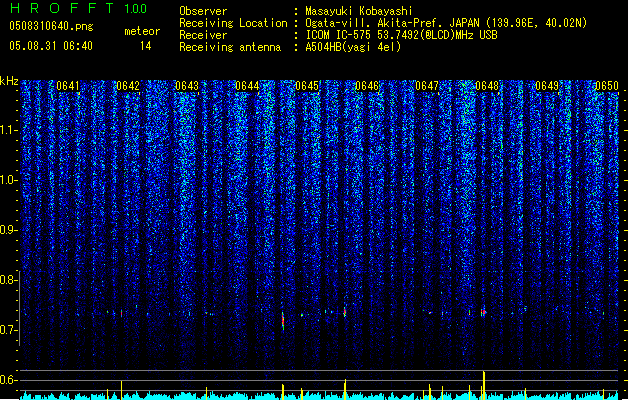This screenshot has height=400, width=629.
Task: Click the 0649 time marker
Action: (x=547, y=86)
